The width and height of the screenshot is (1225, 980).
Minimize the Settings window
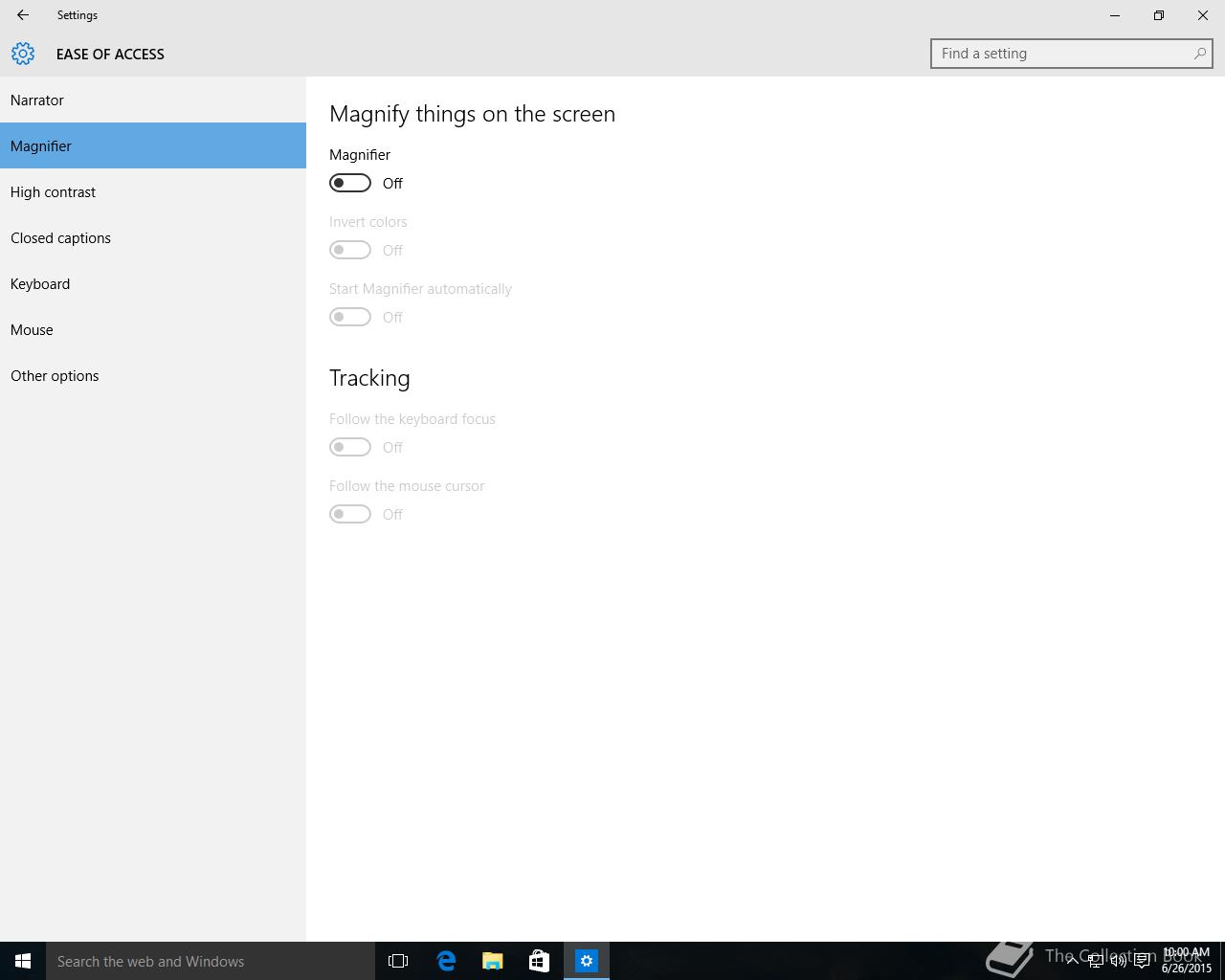click(1115, 15)
